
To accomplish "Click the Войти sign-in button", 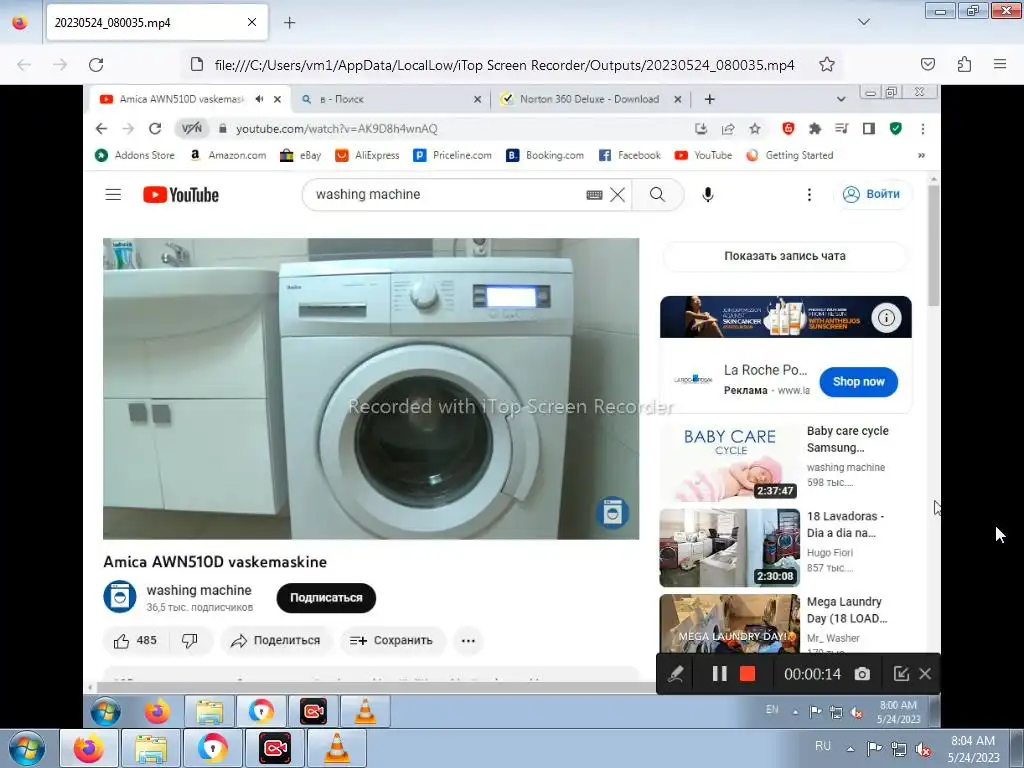I will [x=872, y=194].
